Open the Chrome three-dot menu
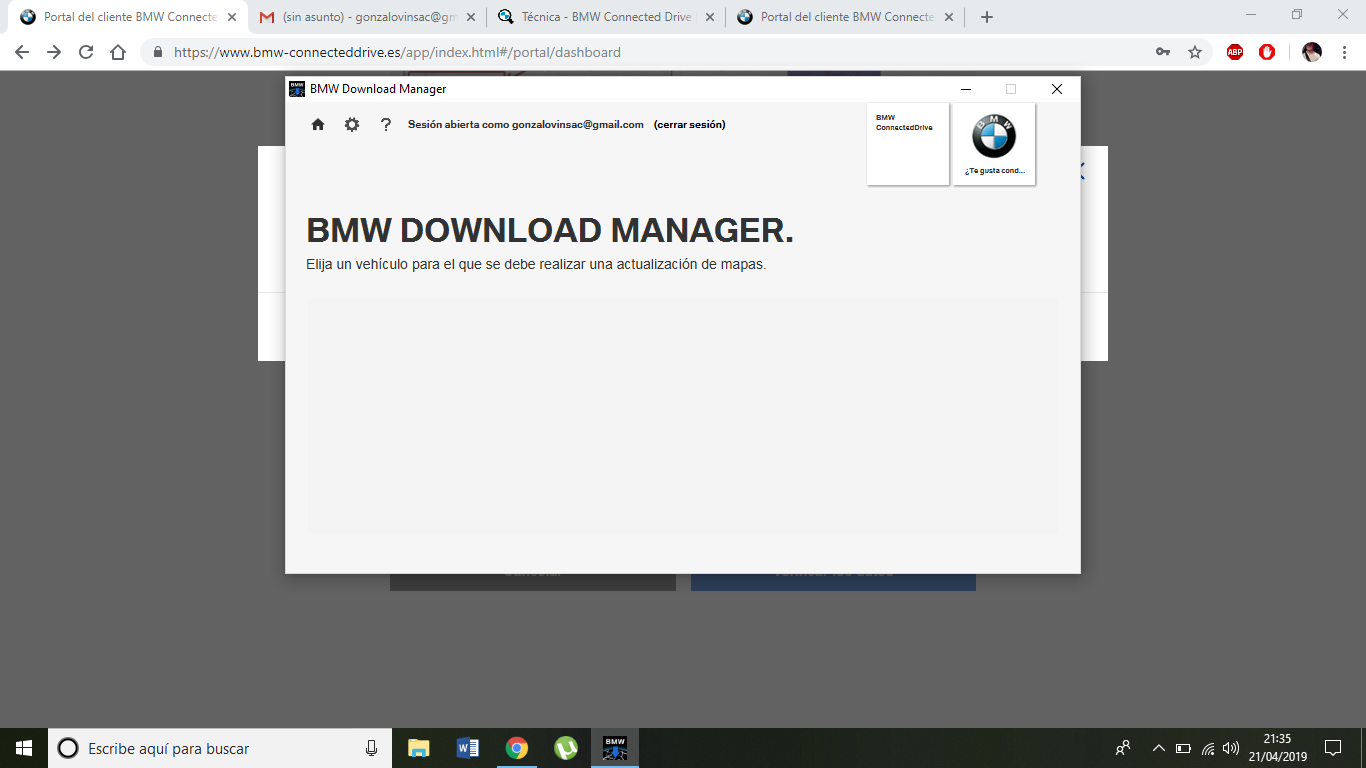Screen dimensions: 1366x768 point(1344,52)
